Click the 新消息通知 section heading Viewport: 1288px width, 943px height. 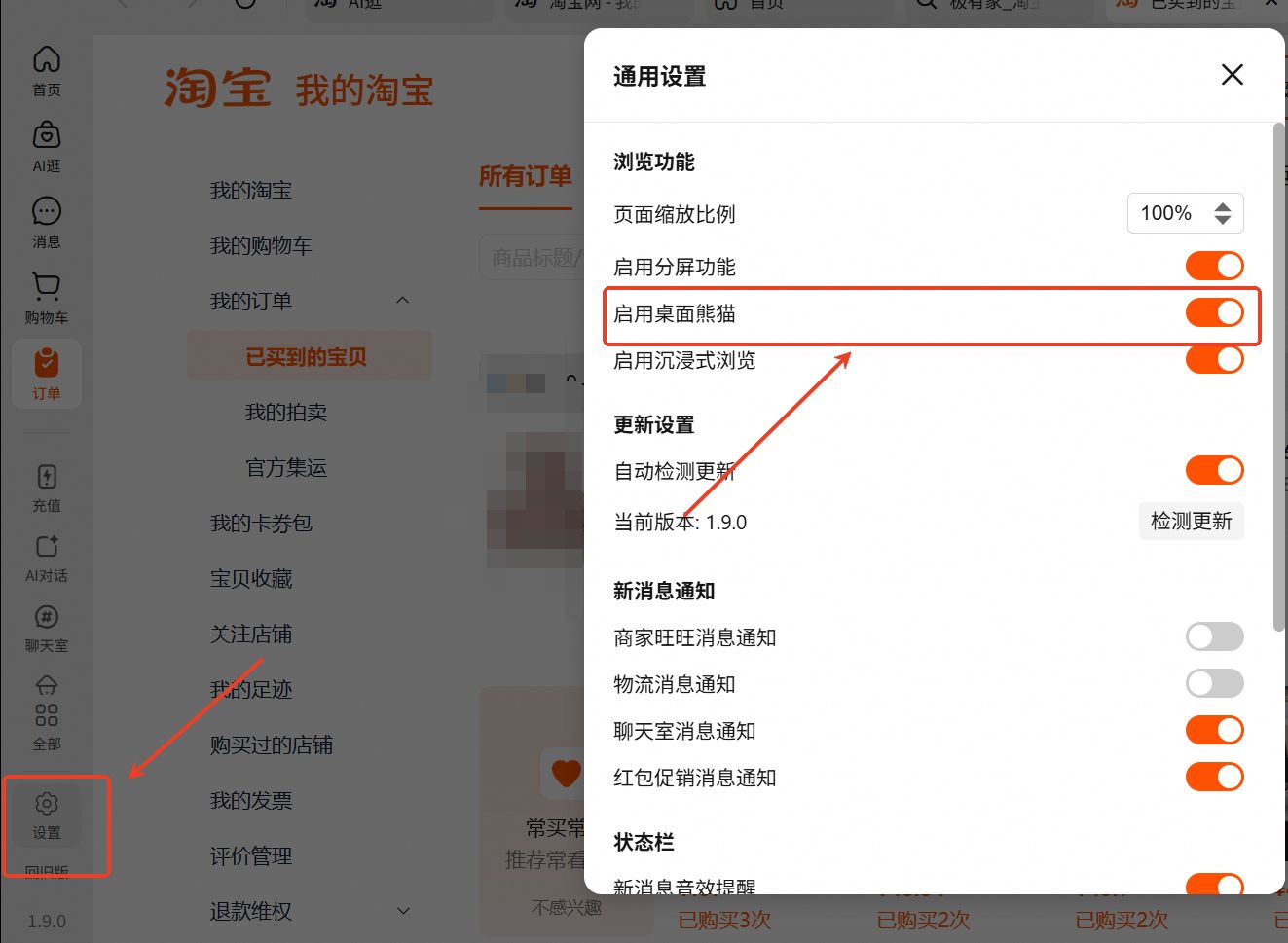tap(665, 591)
